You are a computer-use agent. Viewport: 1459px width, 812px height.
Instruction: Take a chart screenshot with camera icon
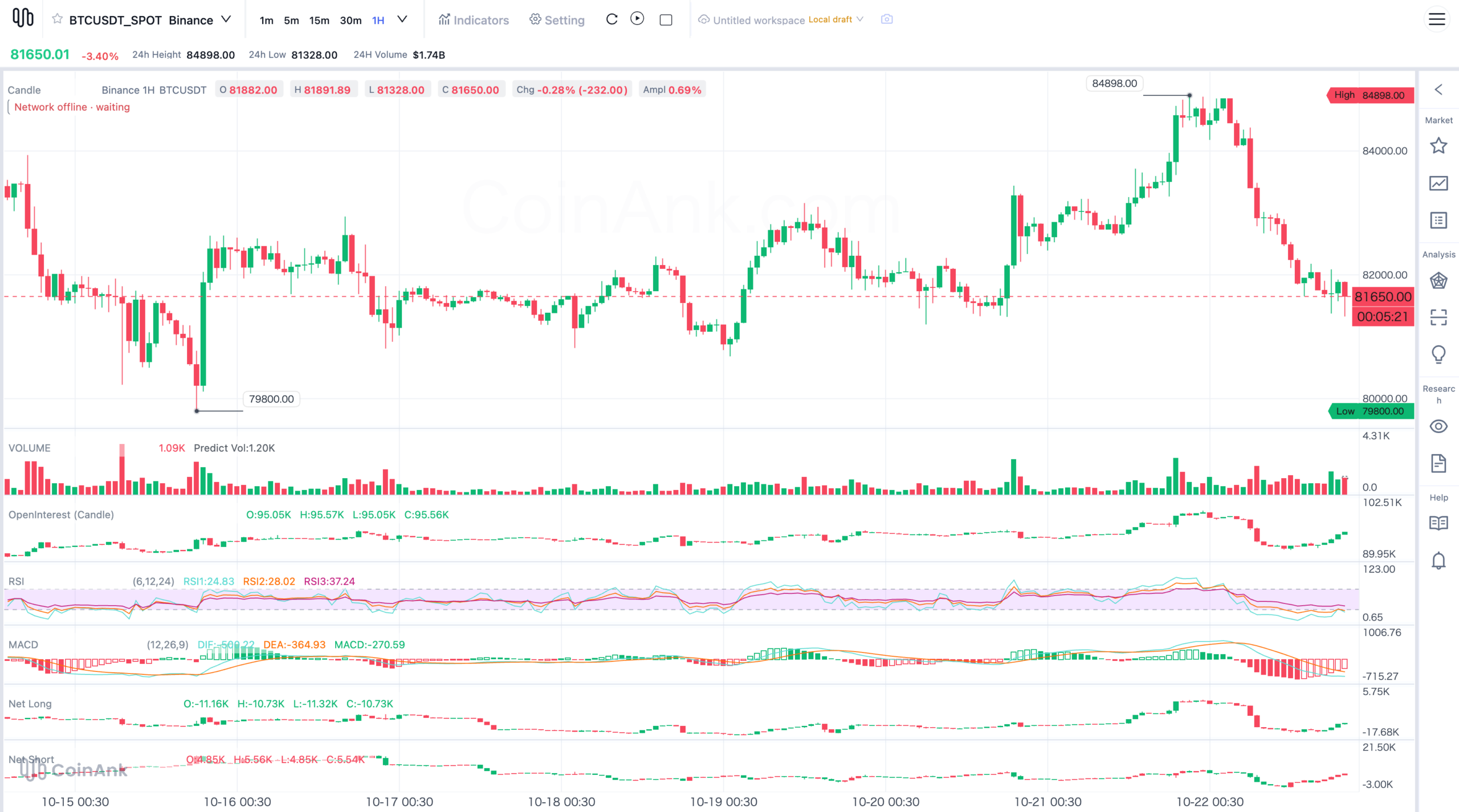click(887, 19)
